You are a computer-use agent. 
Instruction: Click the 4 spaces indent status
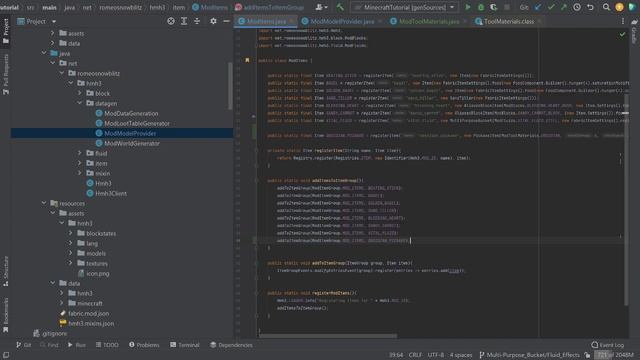coord(461,355)
